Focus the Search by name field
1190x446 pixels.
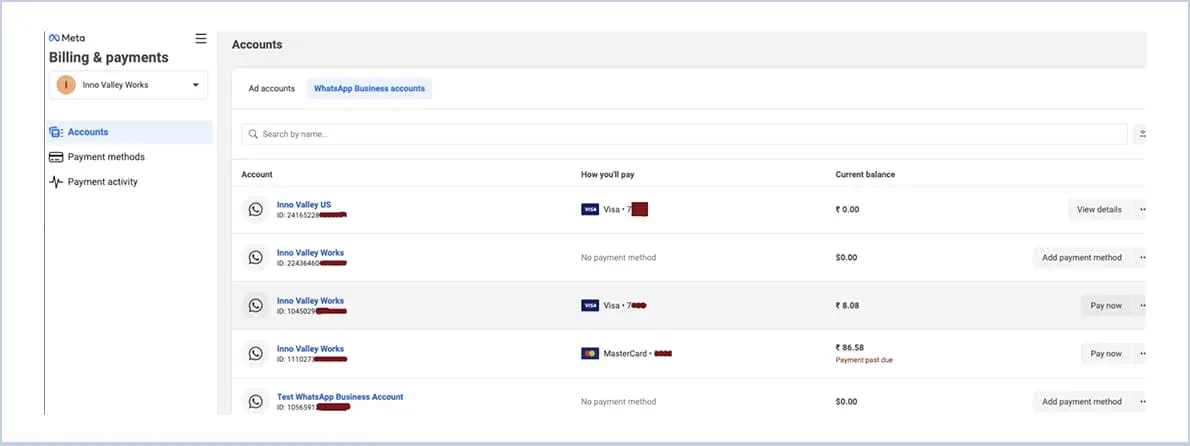coord(685,134)
